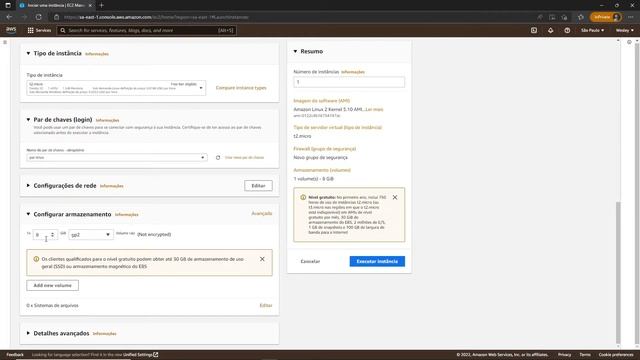Open the Compare instance types link
640x360 pixels.
click(241, 88)
